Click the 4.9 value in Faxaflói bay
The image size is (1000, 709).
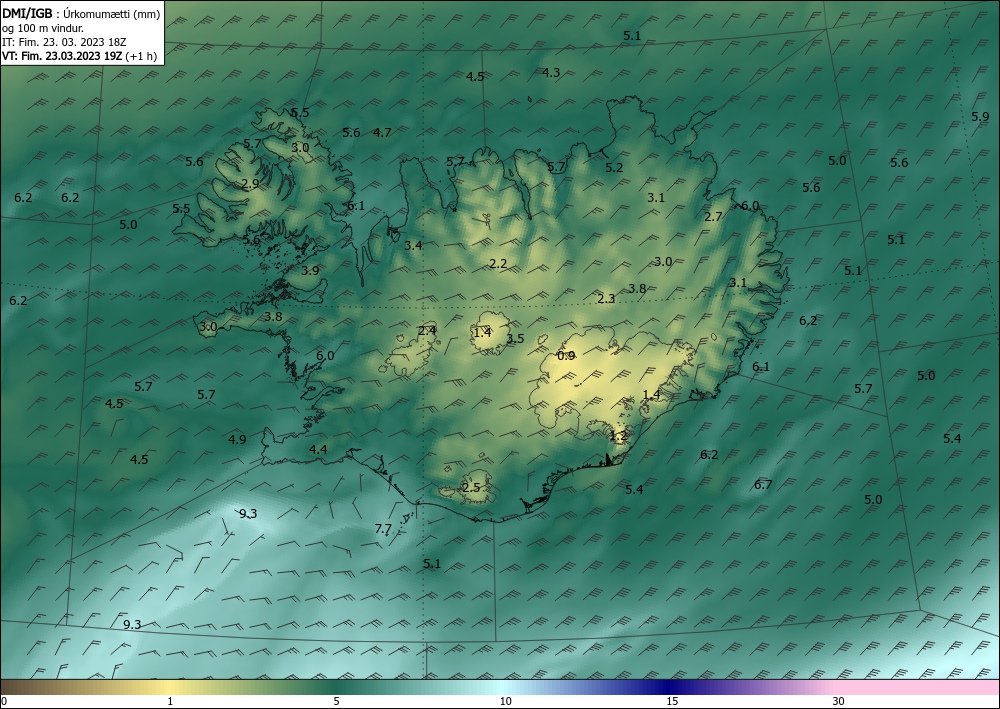(x=237, y=439)
